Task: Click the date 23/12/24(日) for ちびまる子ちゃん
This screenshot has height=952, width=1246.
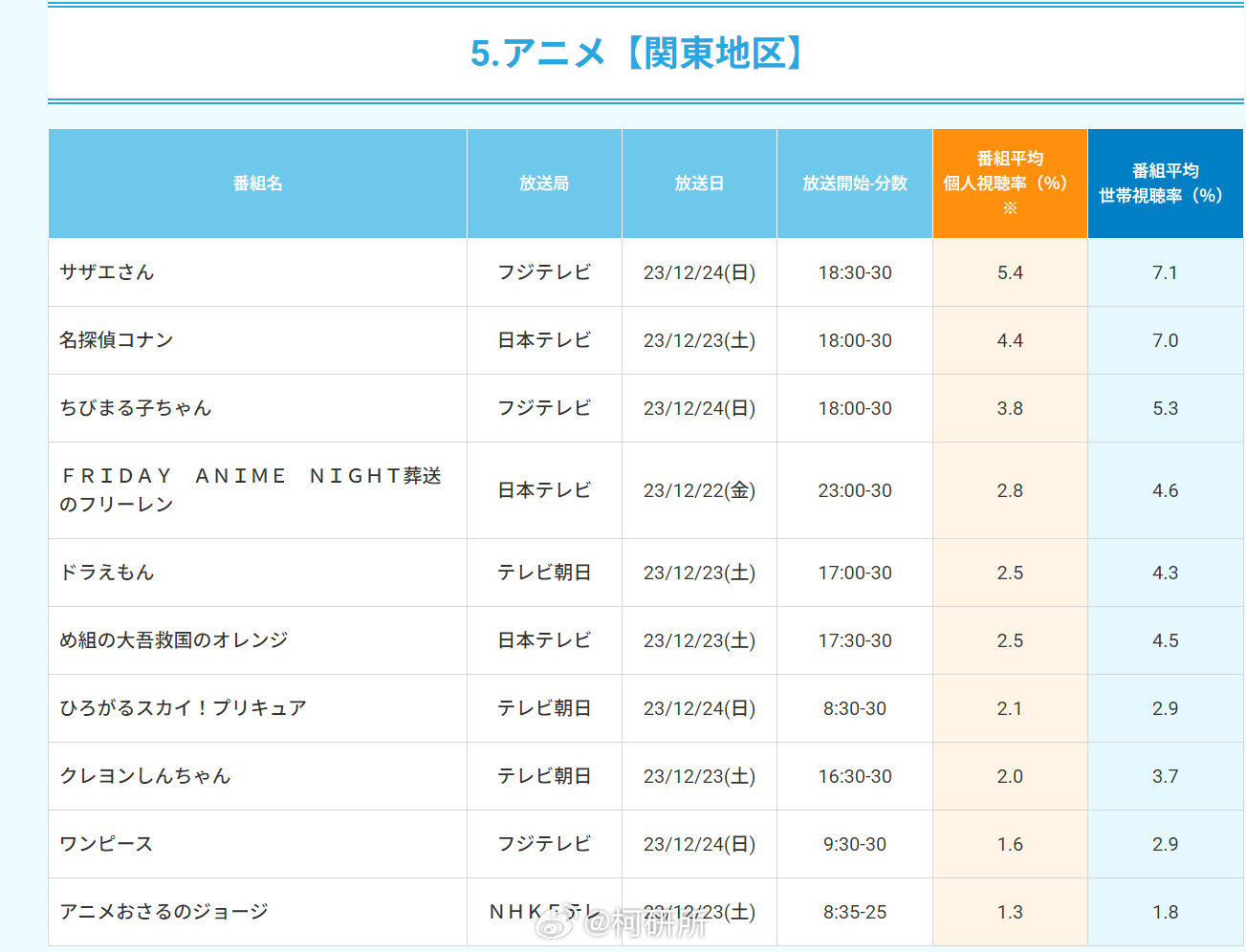Action: 699,408
